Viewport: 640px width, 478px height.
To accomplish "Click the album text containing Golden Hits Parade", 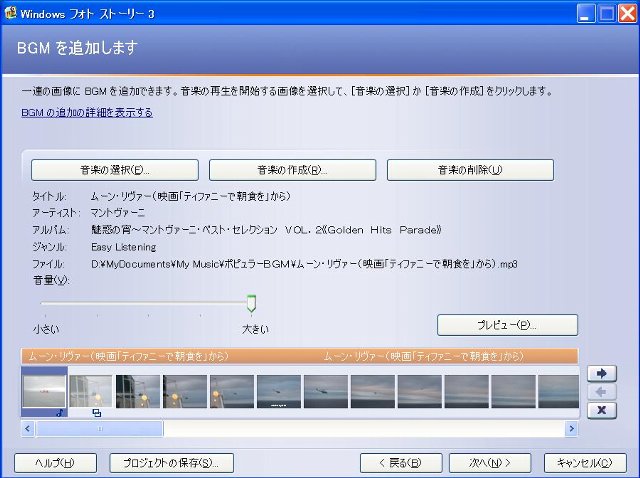I will click(x=266, y=230).
